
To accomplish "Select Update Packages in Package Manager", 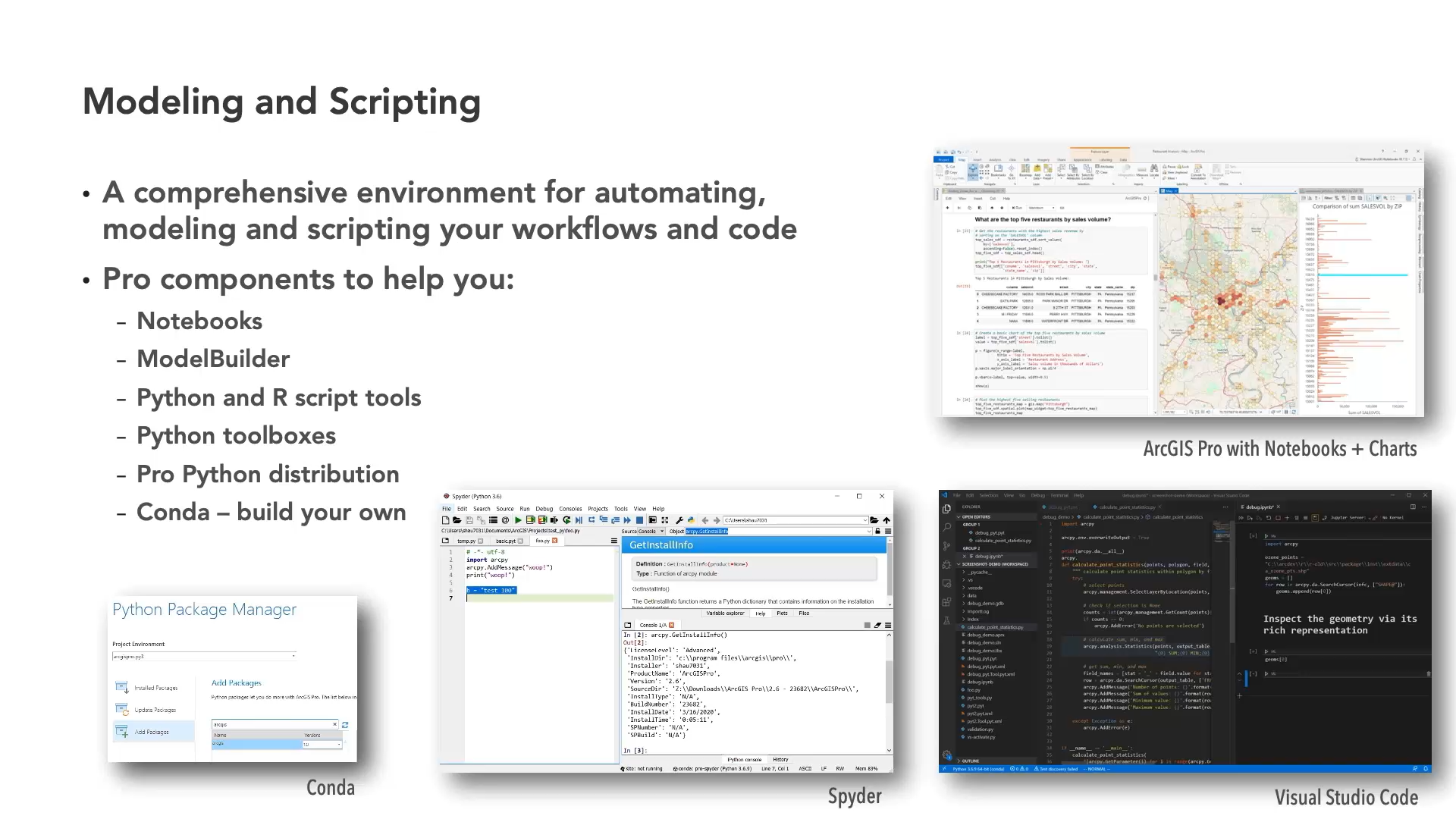I will (x=155, y=711).
